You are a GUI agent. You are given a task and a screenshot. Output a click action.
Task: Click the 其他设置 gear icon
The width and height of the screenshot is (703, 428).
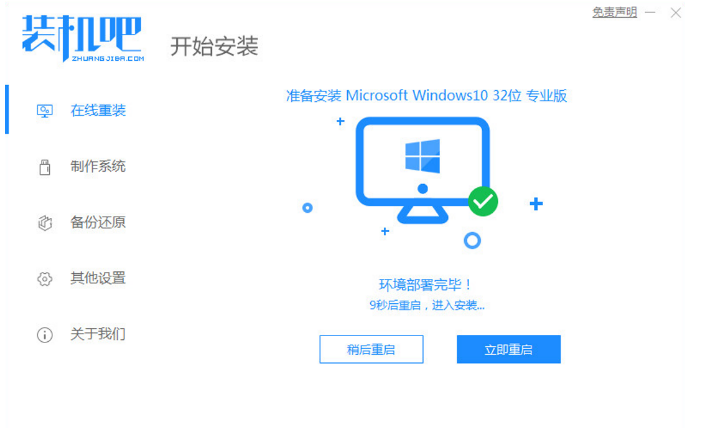(45, 279)
